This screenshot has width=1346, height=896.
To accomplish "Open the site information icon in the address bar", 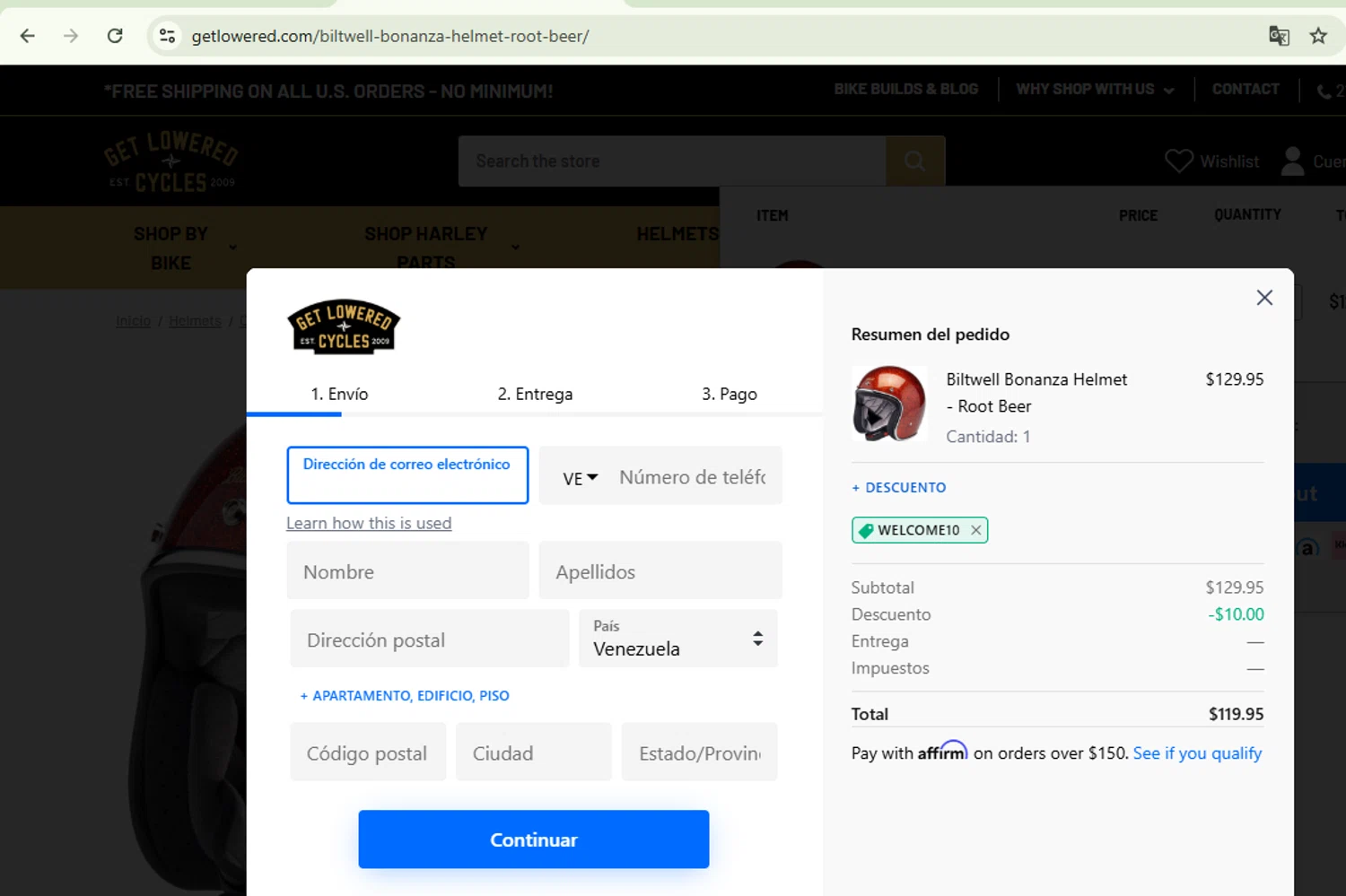I will [x=168, y=36].
